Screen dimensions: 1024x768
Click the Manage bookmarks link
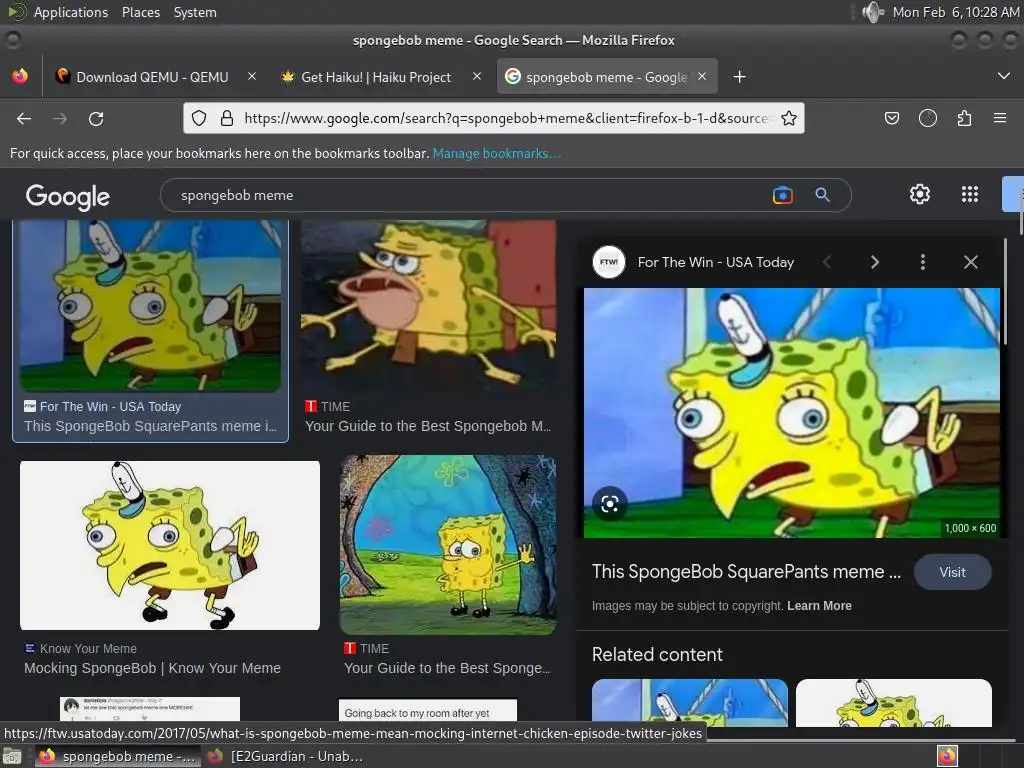tap(496, 153)
